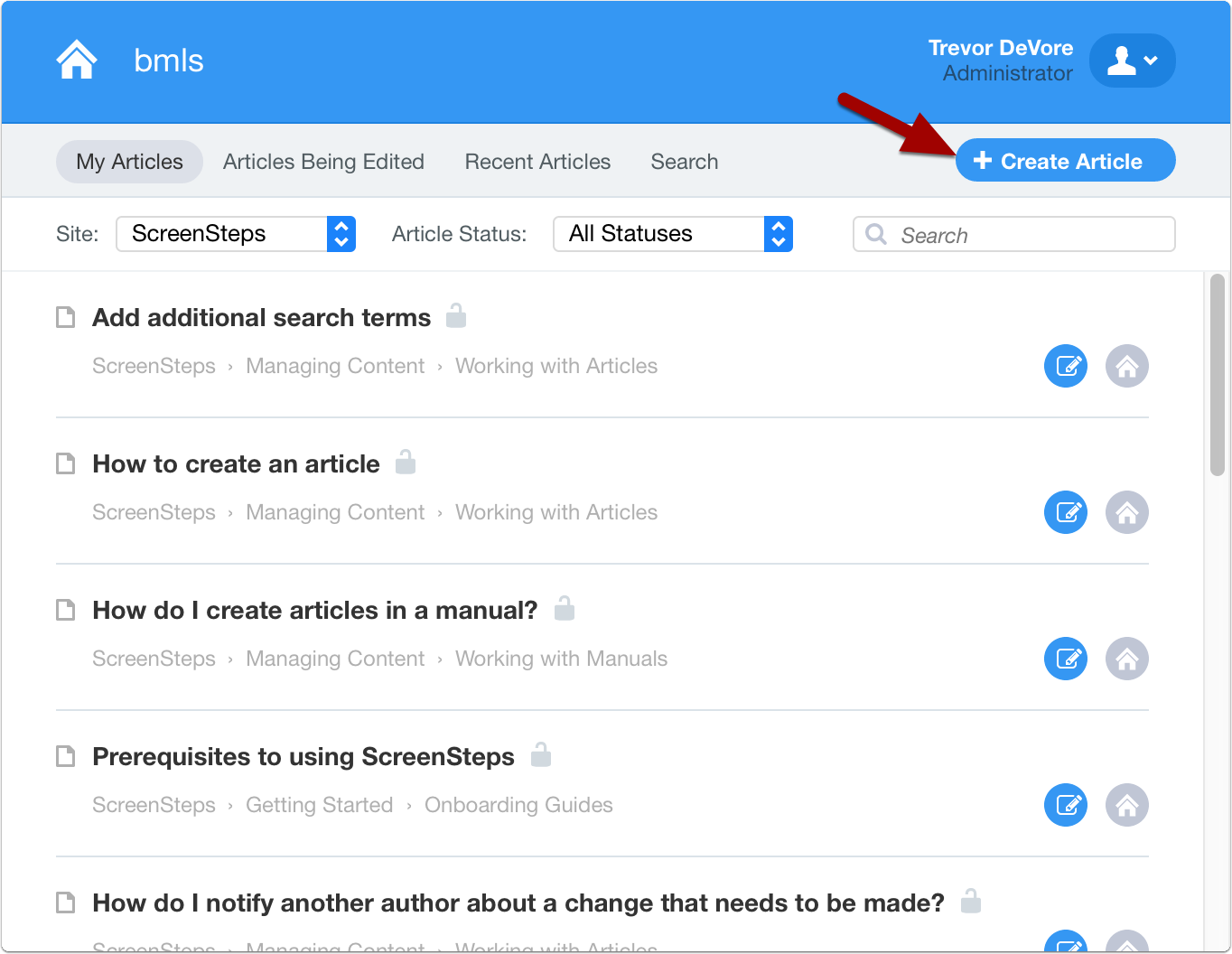Viewport: 1232px width, 954px height.
Task: Click the article list vertical scrollbar
Action: tap(1218, 375)
